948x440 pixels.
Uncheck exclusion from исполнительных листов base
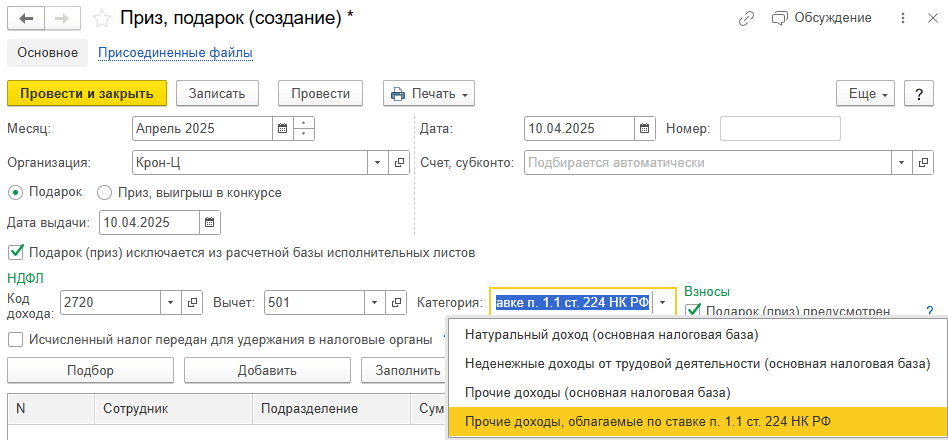[15, 252]
